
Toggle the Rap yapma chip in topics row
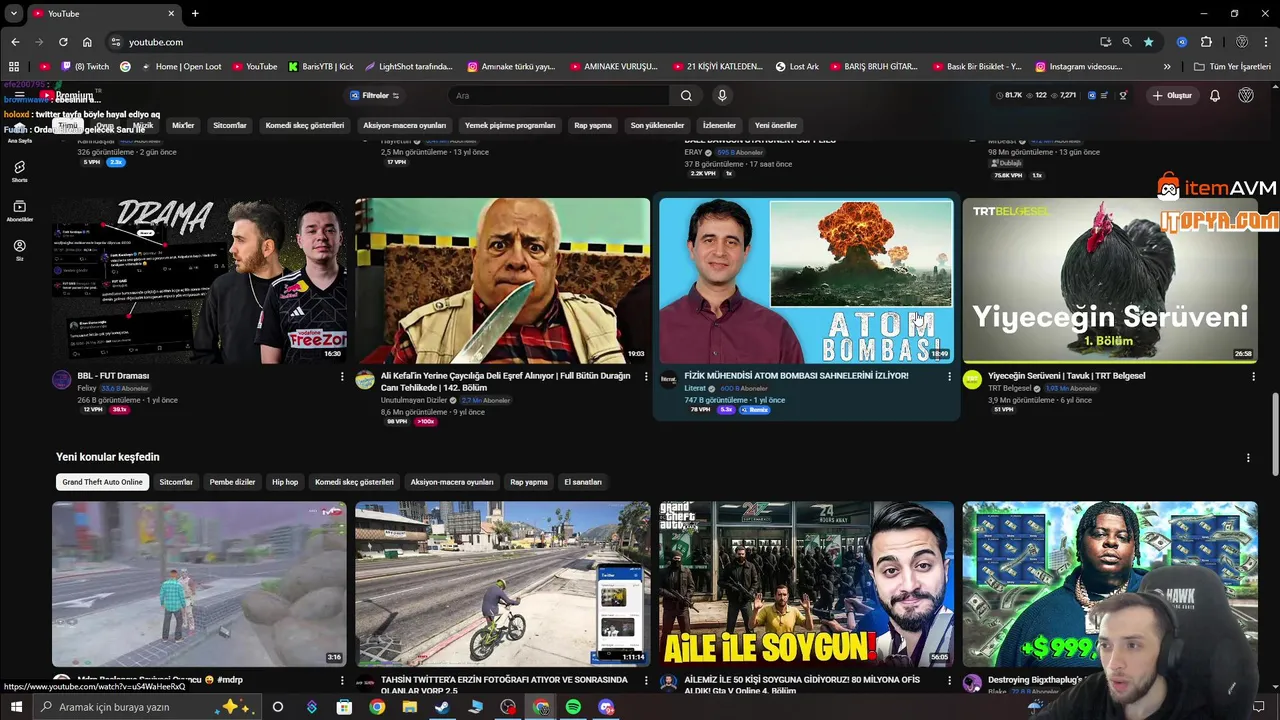pos(529,482)
